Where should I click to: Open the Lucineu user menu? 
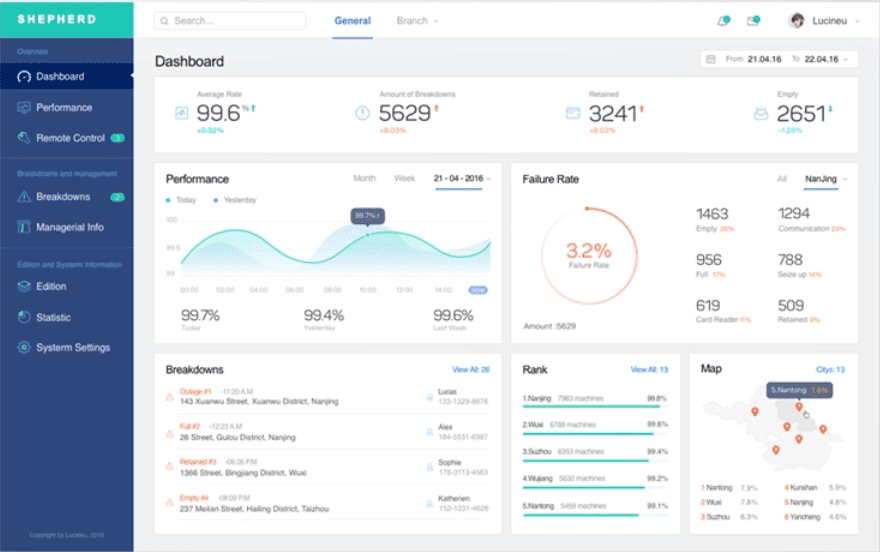coord(824,21)
